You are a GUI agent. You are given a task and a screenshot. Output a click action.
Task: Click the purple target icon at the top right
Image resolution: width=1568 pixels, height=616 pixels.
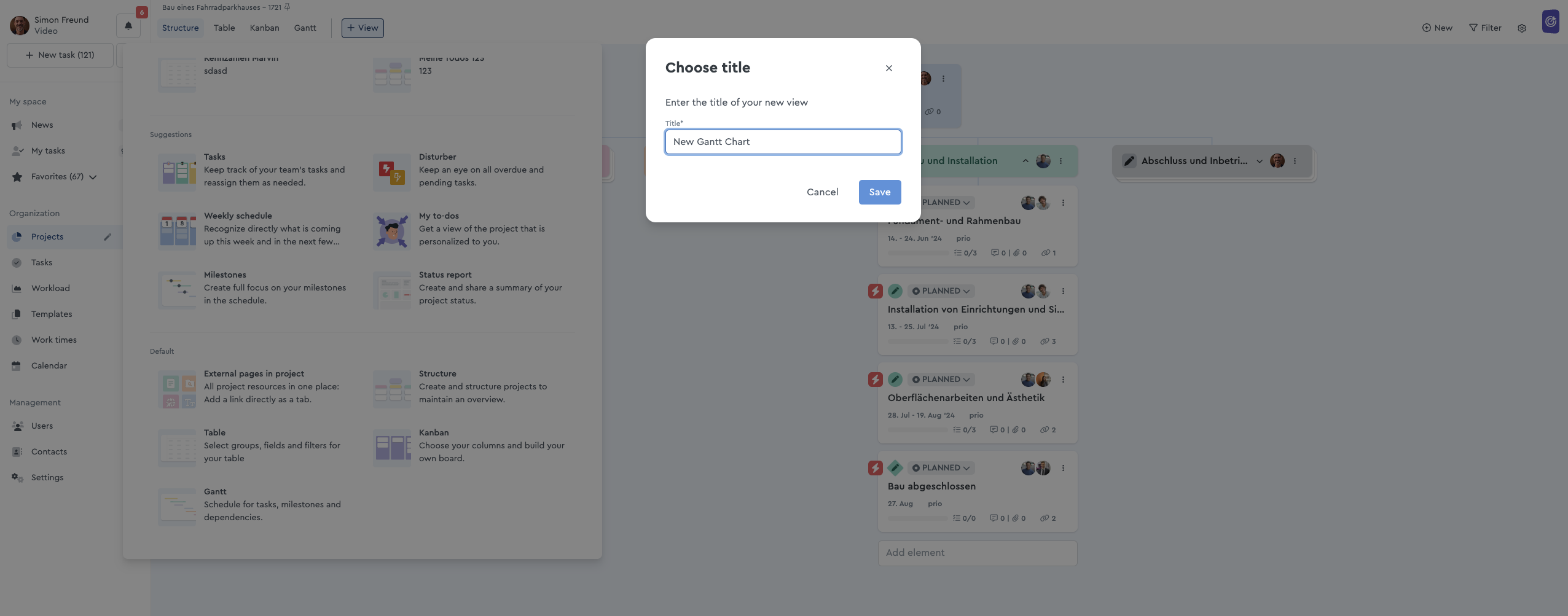(x=1551, y=22)
